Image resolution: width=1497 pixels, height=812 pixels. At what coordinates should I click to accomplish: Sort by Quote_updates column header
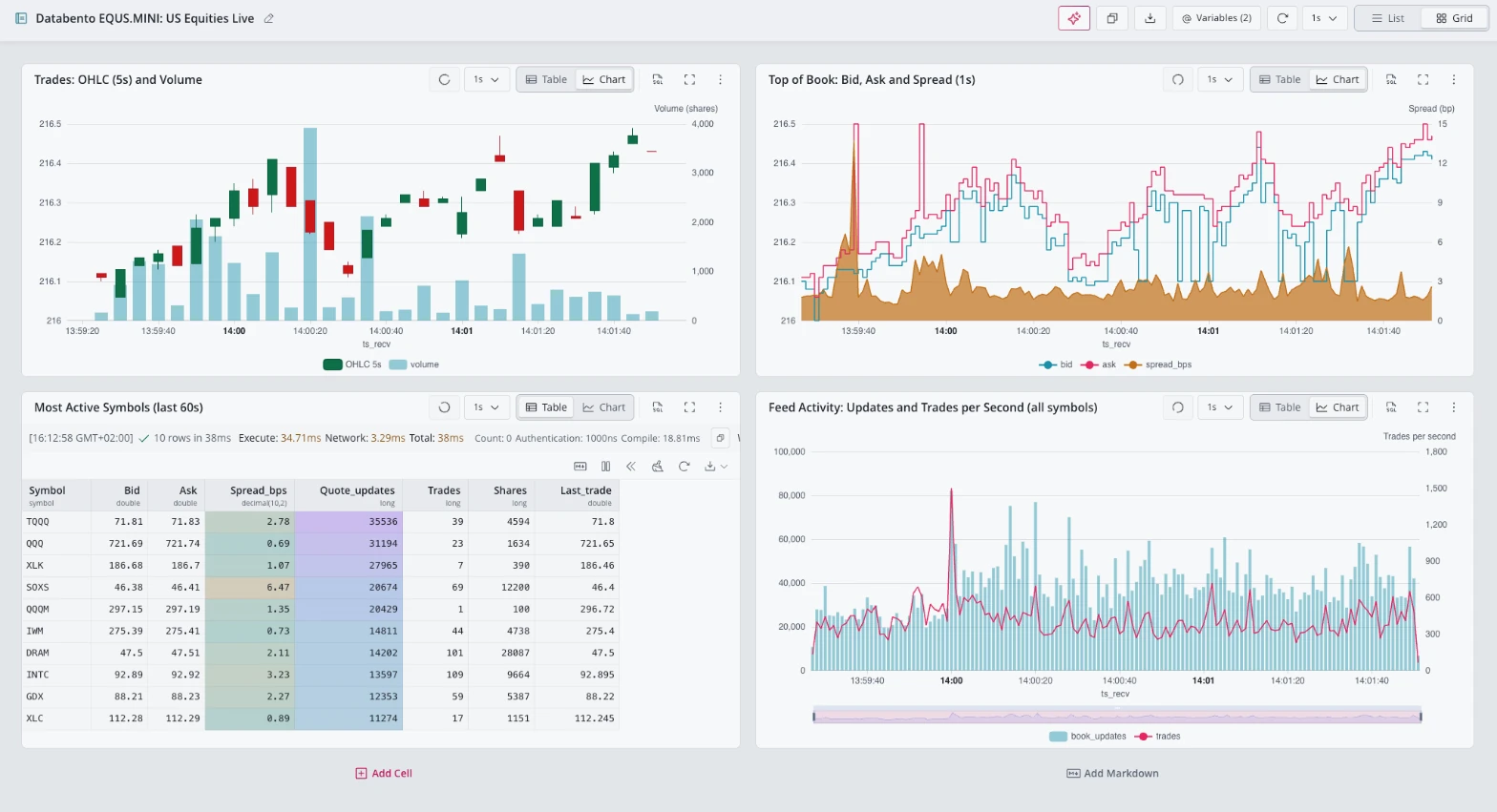[348, 495]
